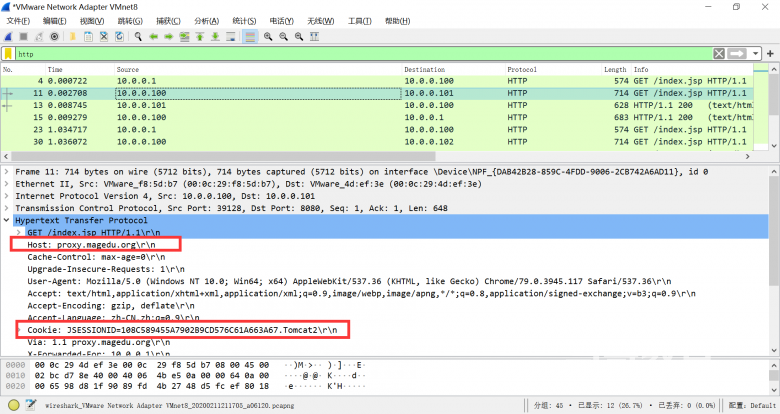This screenshot has height=414, width=780.
Task: Apply the display filter arrow button
Action: click(737, 54)
